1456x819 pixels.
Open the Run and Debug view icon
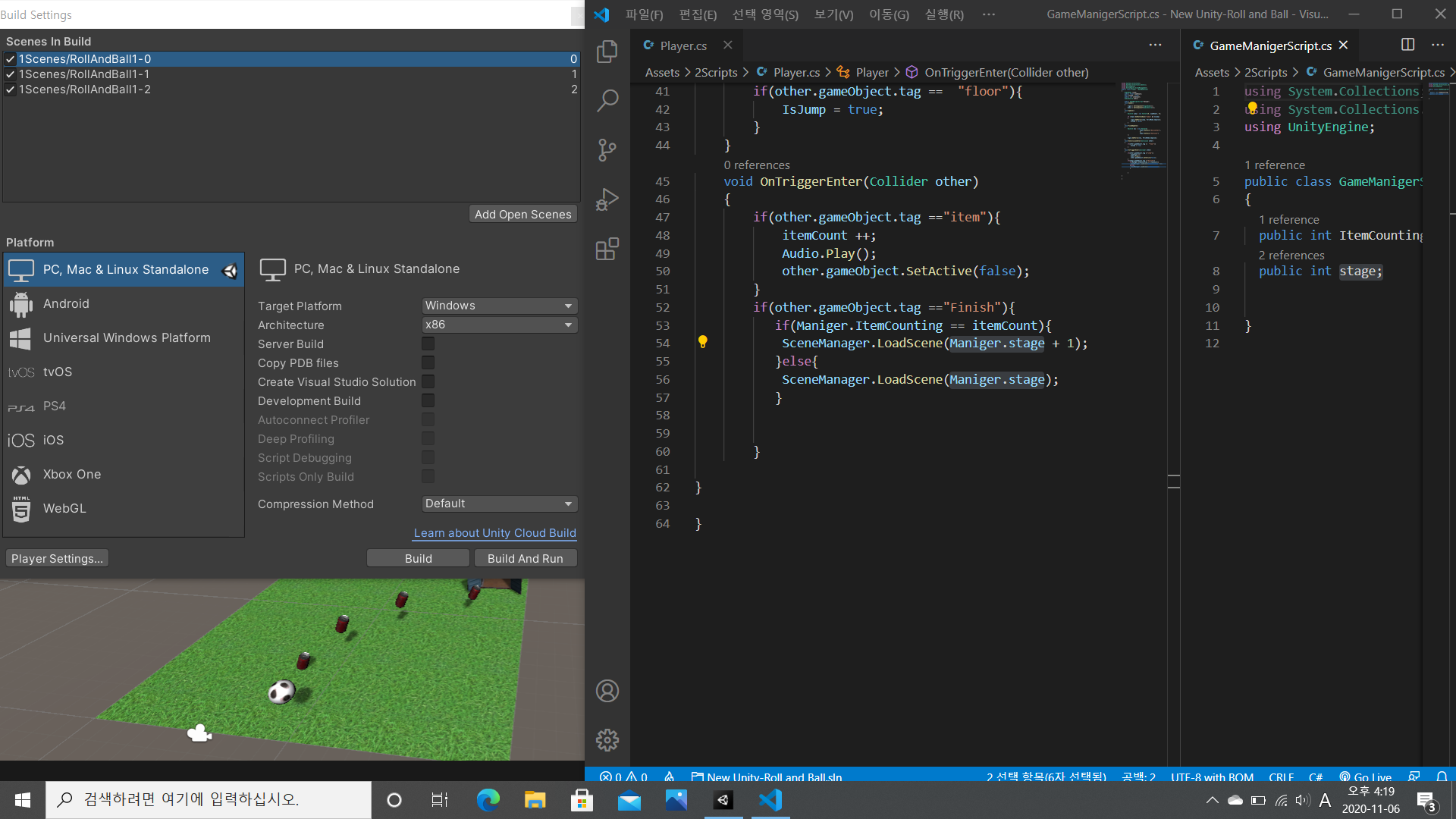tap(607, 199)
